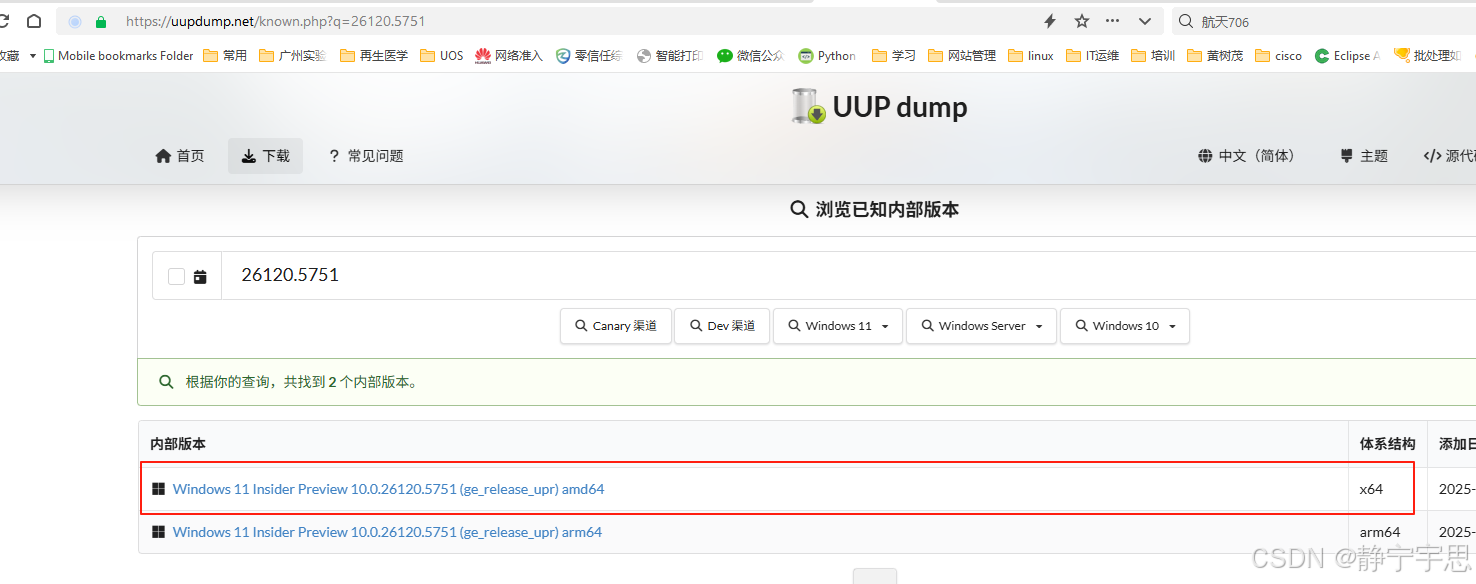Click the UUP dump site logo
Image resolution: width=1476 pixels, height=584 pixels.
click(879, 107)
